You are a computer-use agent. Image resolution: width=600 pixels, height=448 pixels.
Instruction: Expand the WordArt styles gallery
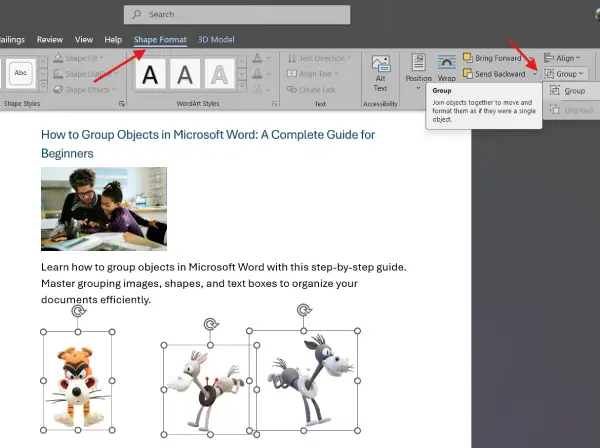[x=242, y=87]
